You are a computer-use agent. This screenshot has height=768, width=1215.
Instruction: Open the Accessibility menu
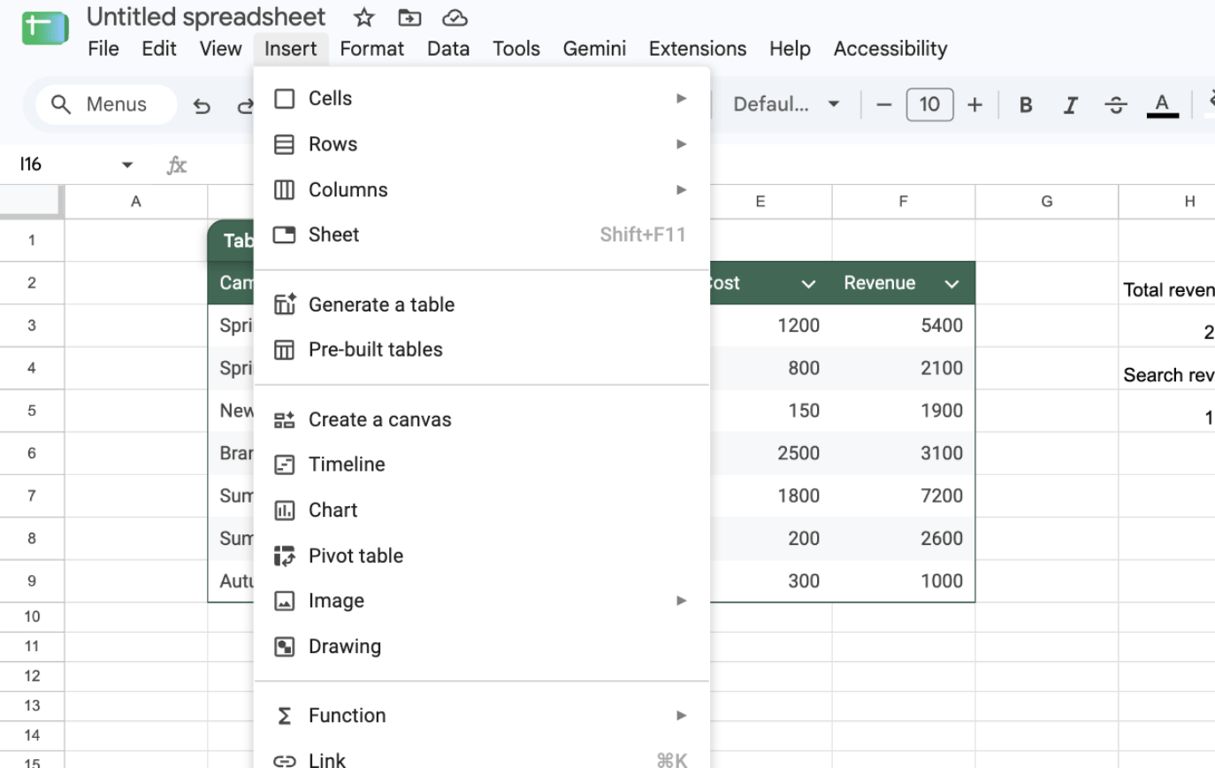pyautogui.click(x=890, y=48)
